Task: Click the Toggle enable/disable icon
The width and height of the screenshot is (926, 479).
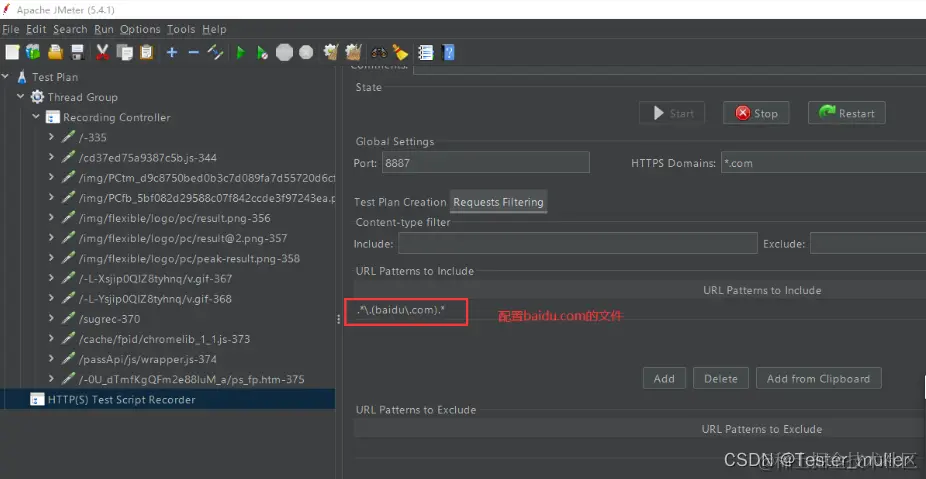Action: 215,53
